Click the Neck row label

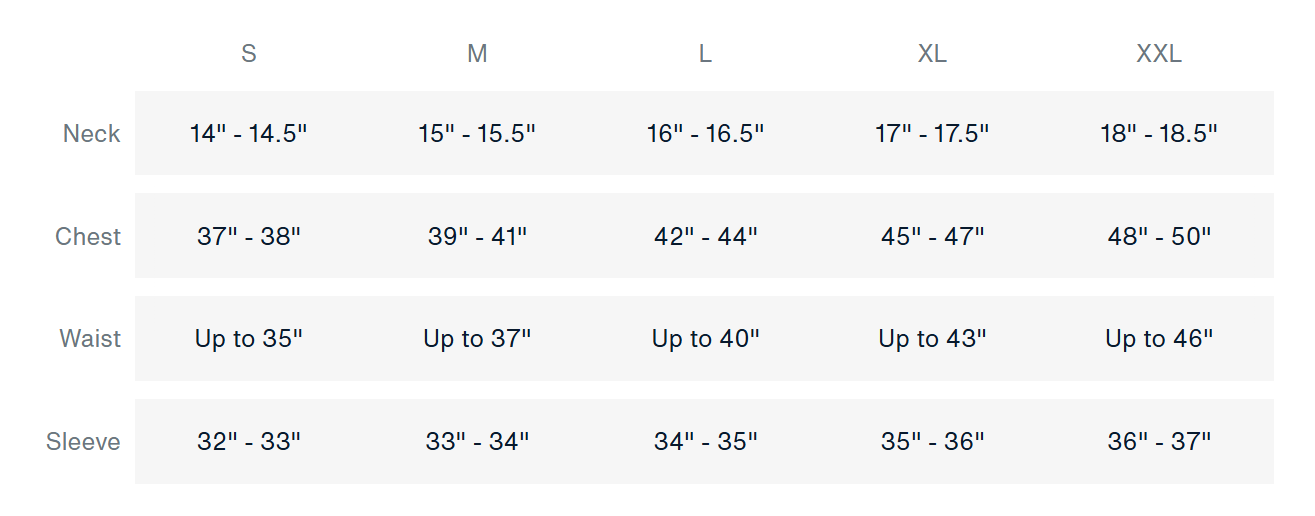(91, 134)
